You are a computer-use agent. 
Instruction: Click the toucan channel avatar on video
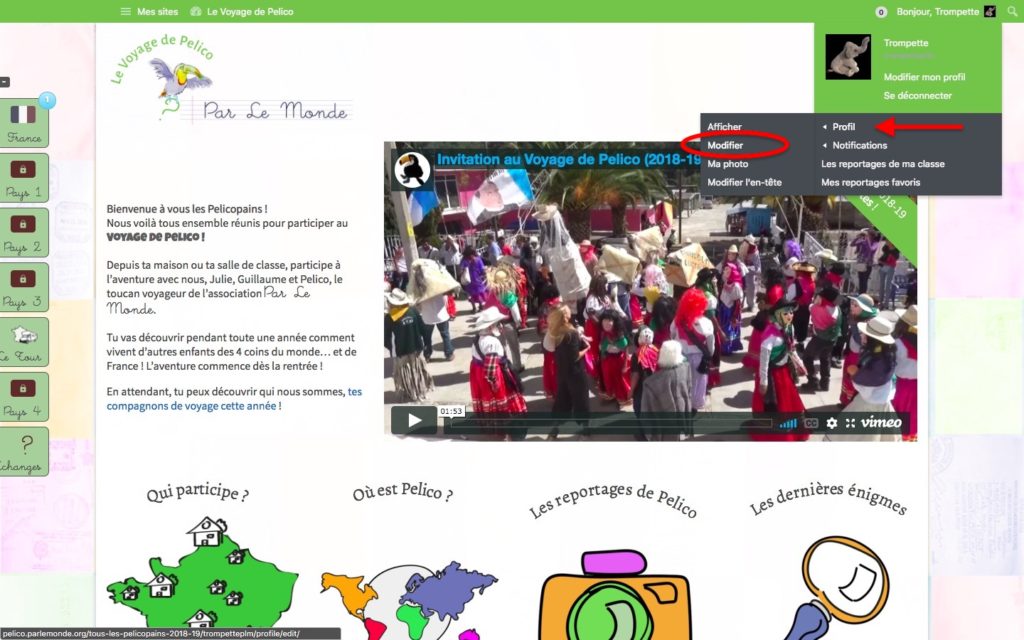click(412, 170)
